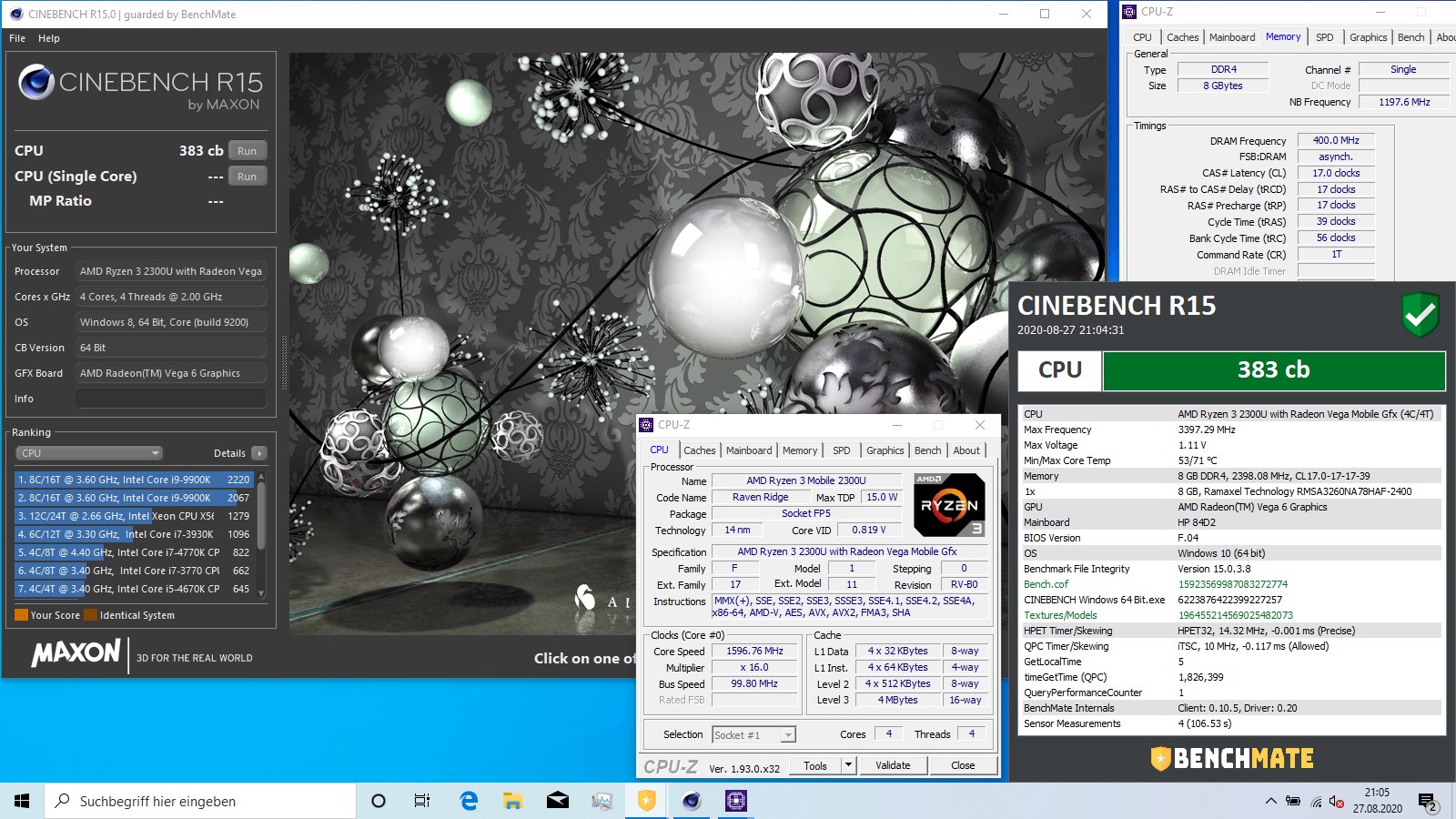The width and height of the screenshot is (1456, 819).
Task: Click the Cinebench R15 logo sphere
Action: (x=36, y=82)
